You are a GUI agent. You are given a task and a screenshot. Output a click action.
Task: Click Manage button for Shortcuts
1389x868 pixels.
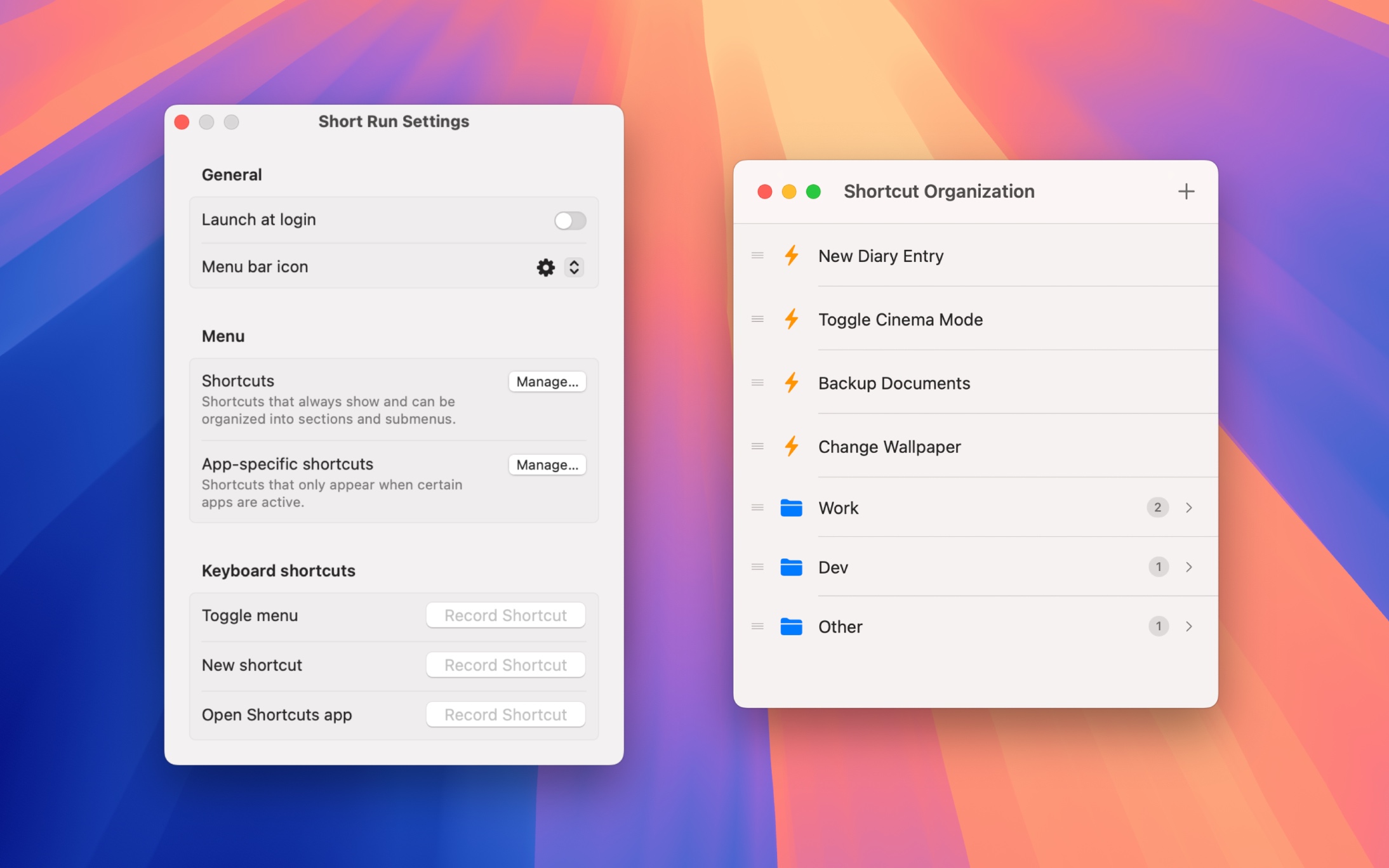coord(547,381)
